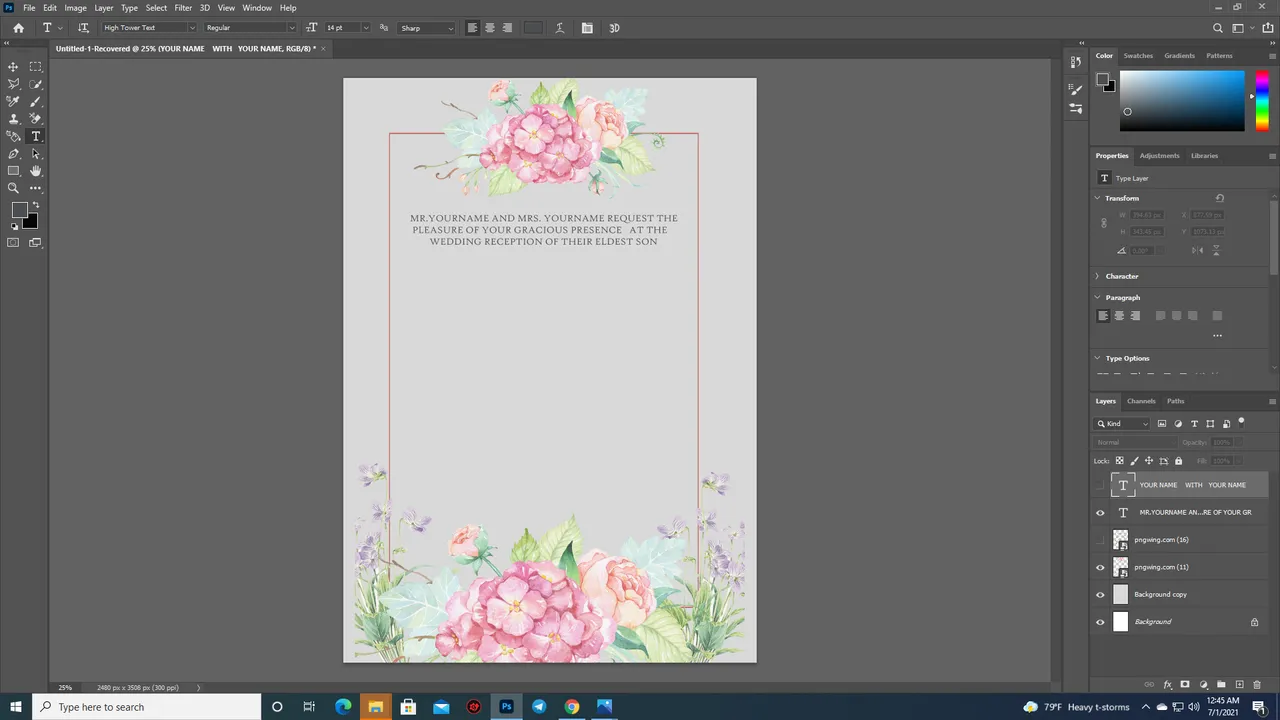Select the Polygonal Lasso tool
Screen dimensions: 1280x720
13,84
